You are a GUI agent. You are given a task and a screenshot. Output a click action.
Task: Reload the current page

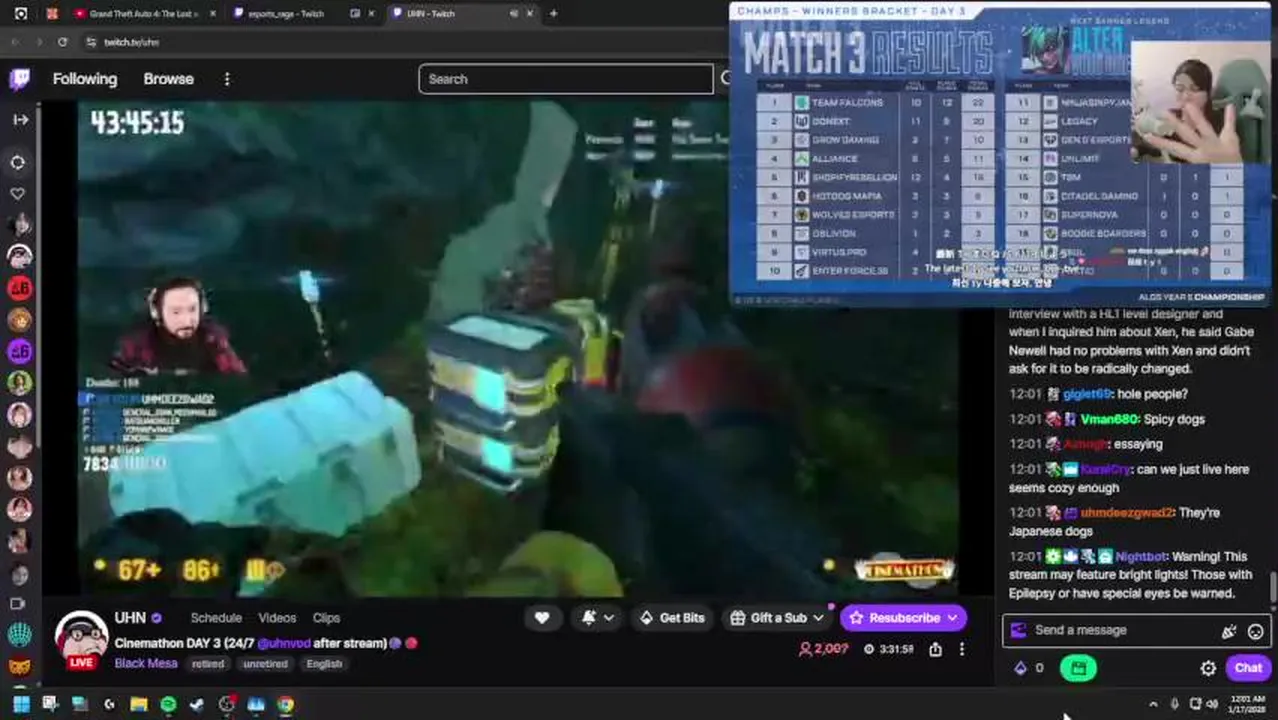tap(62, 42)
